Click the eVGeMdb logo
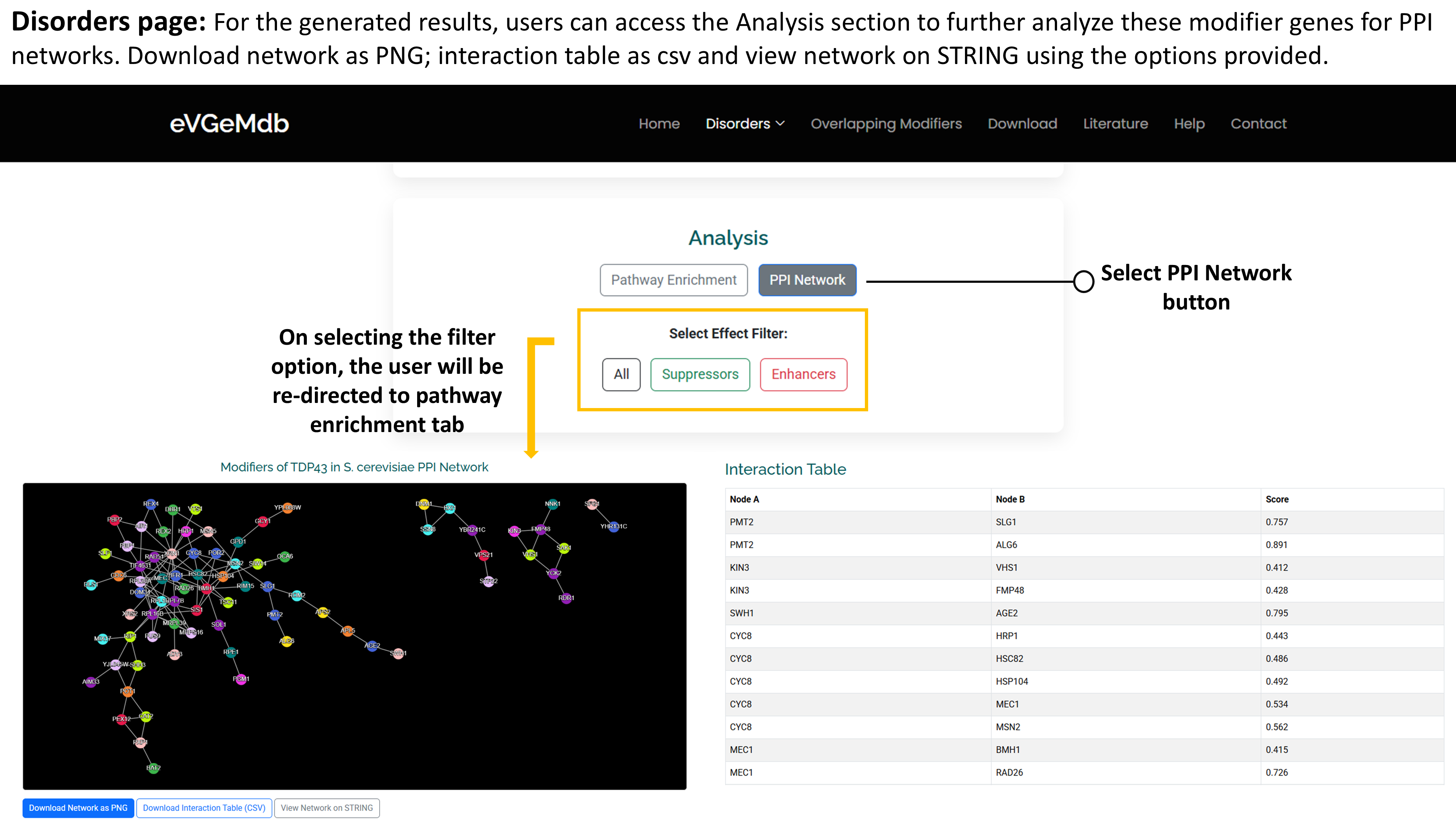This screenshot has height=819, width=1456. (x=229, y=124)
